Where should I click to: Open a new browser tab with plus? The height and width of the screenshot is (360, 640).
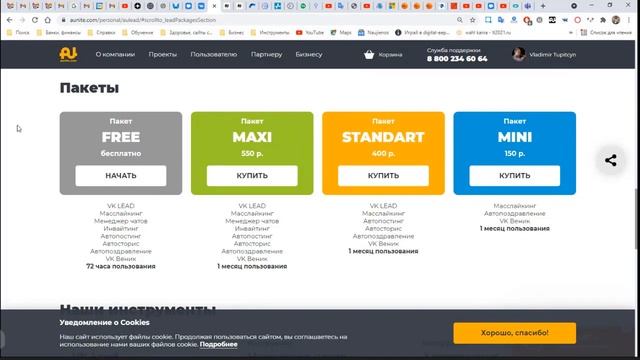pos(543,6)
